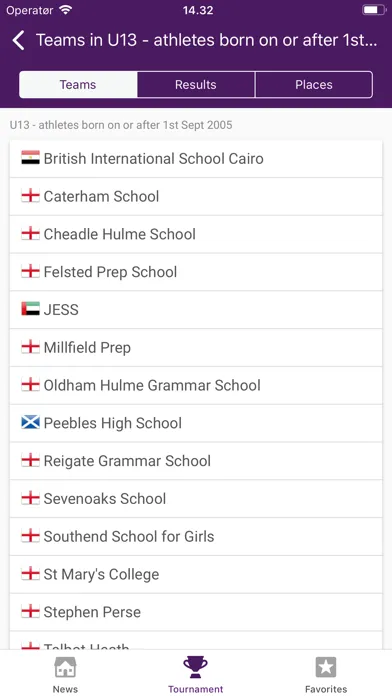Open the News home icon
Screen dimensions: 392x696
[x=65, y=667]
